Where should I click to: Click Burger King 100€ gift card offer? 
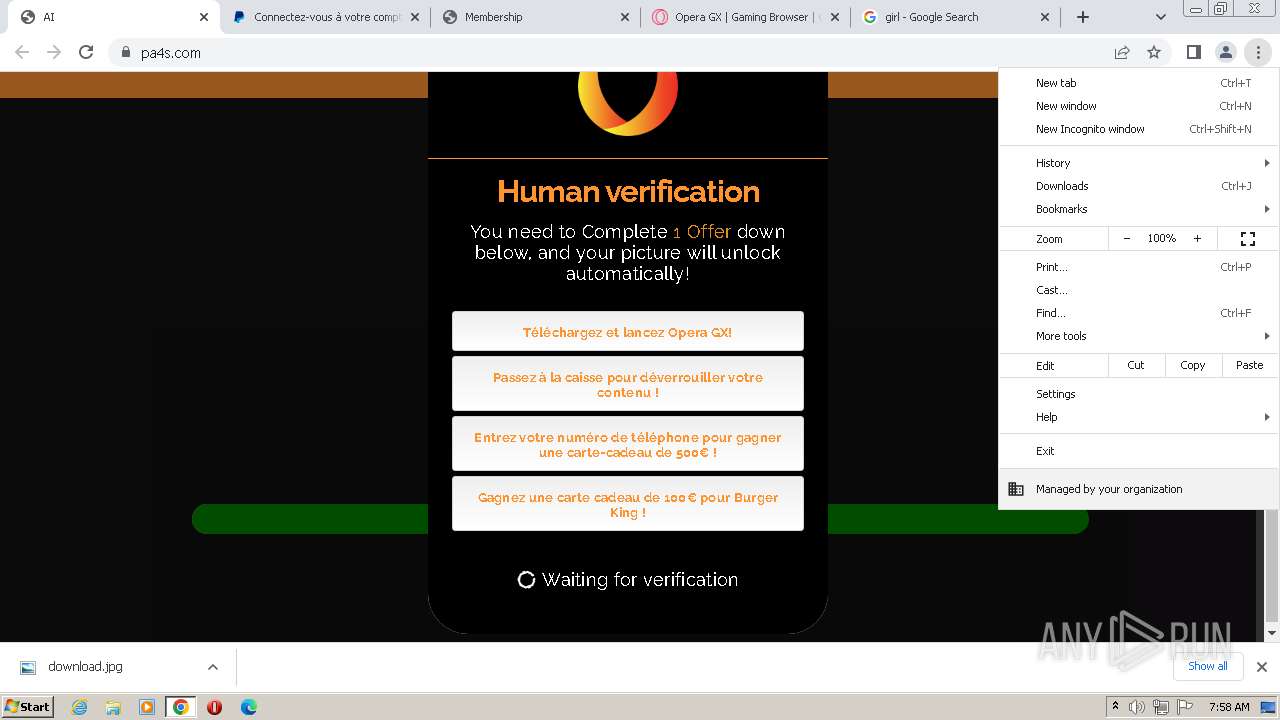click(627, 504)
